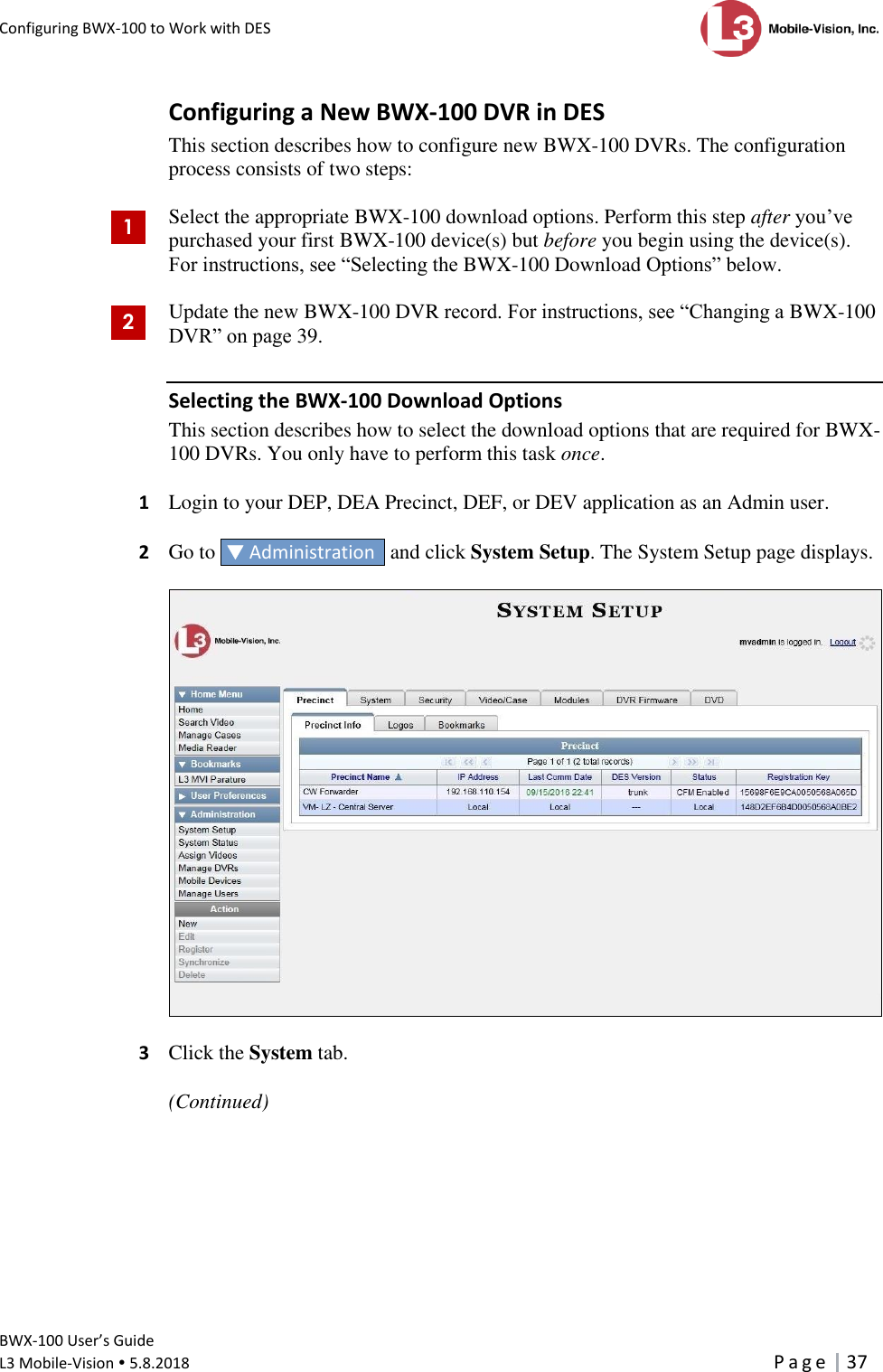Click the Register action

(227, 949)
